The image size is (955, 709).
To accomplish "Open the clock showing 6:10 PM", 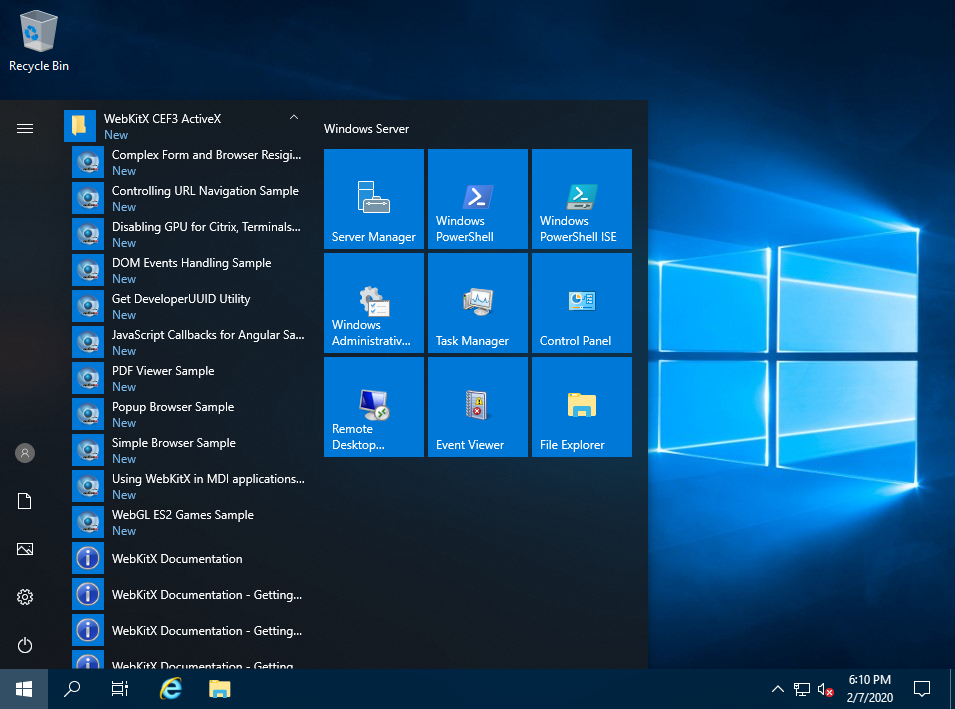I will point(870,689).
